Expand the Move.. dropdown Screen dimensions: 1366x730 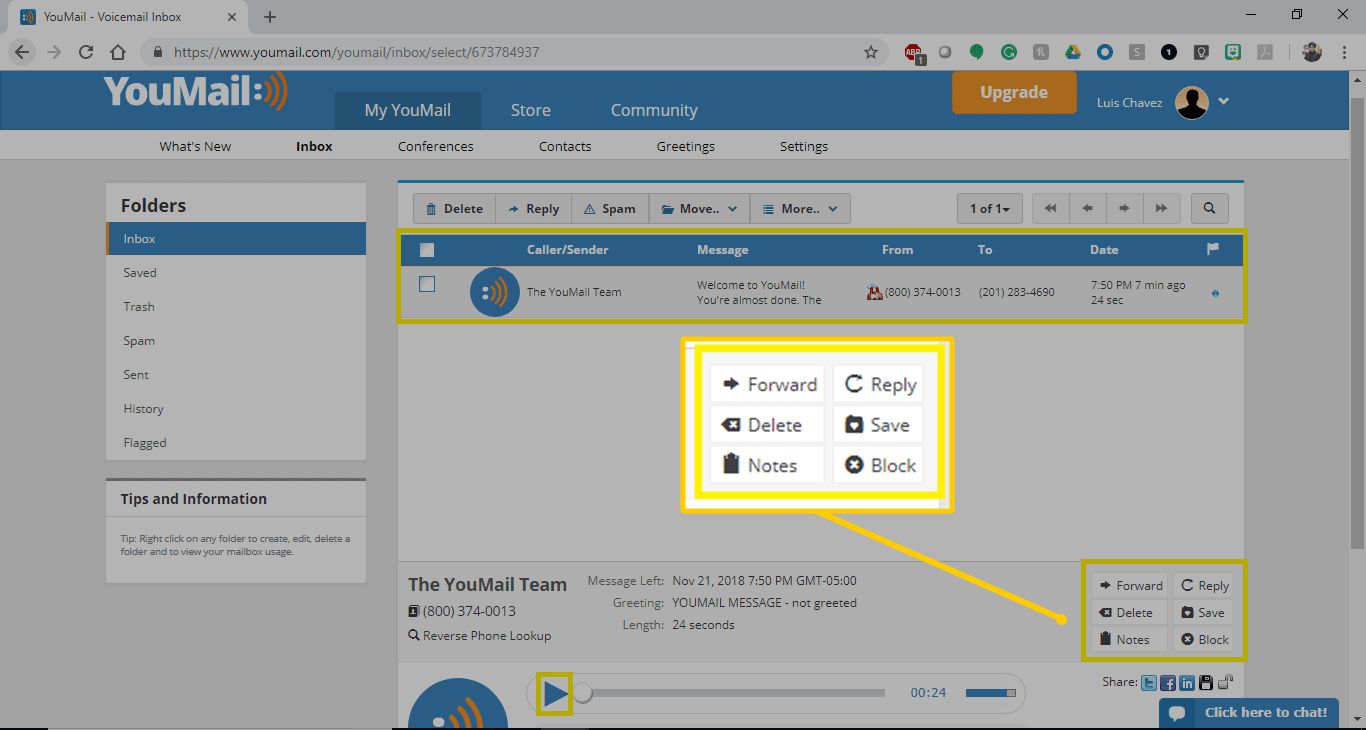coord(699,208)
